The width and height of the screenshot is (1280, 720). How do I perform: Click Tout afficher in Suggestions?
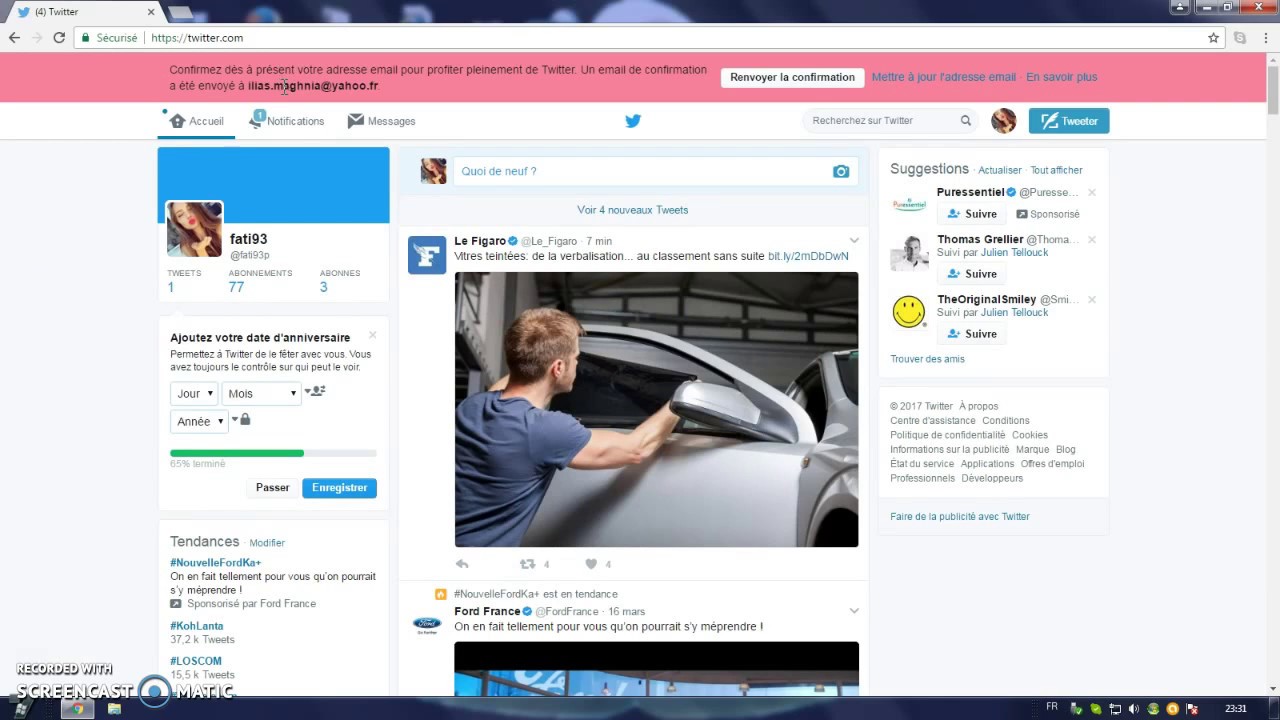1057,171
